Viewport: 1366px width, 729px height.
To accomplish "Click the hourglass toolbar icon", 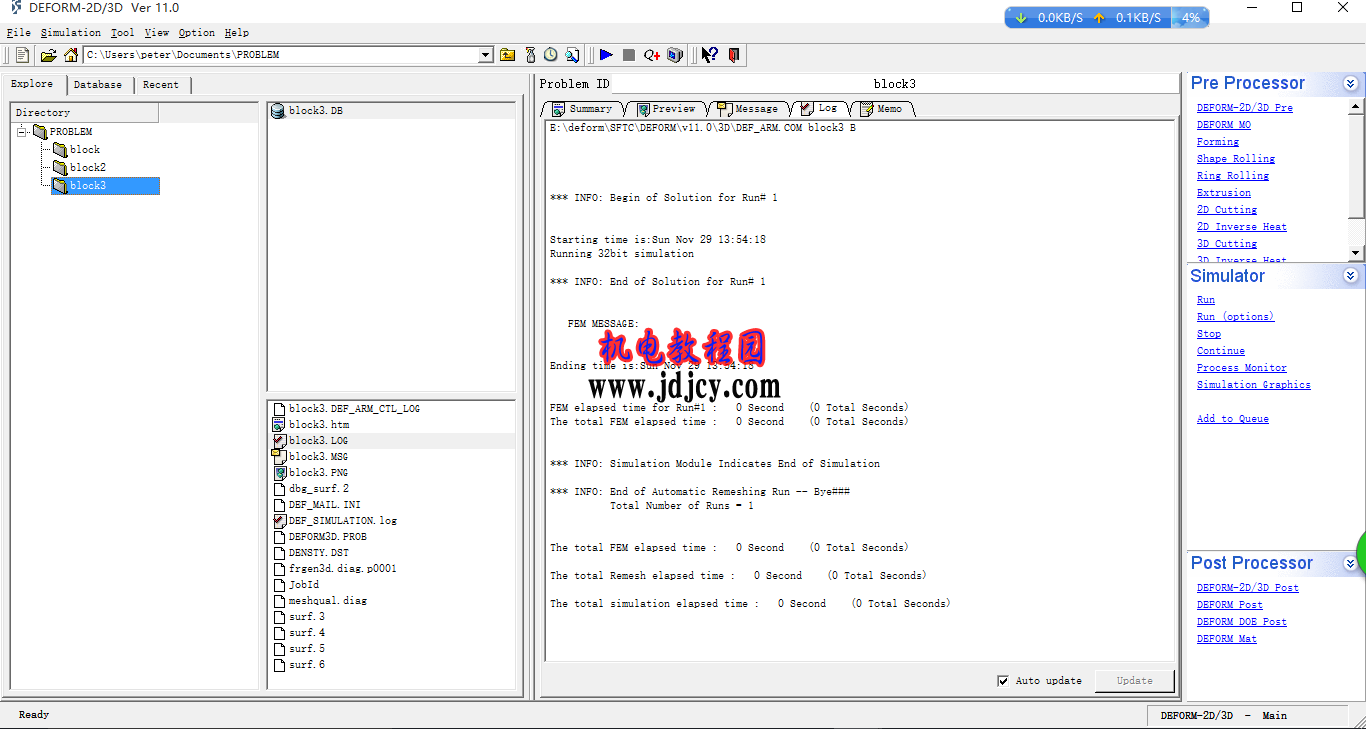I will pos(530,55).
